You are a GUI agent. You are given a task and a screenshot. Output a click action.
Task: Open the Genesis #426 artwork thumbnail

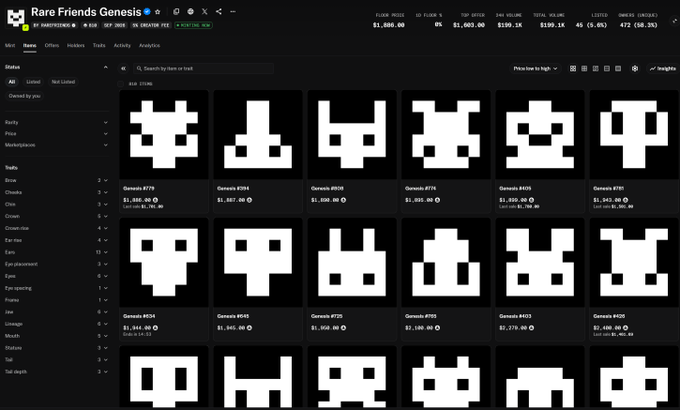point(634,262)
